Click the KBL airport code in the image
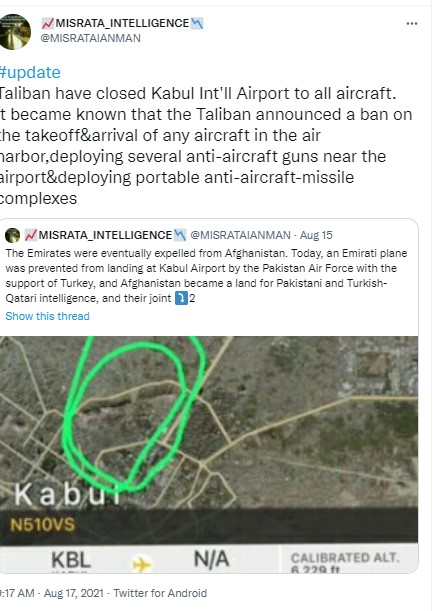Viewport: 435px width, 611px height. (71, 561)
